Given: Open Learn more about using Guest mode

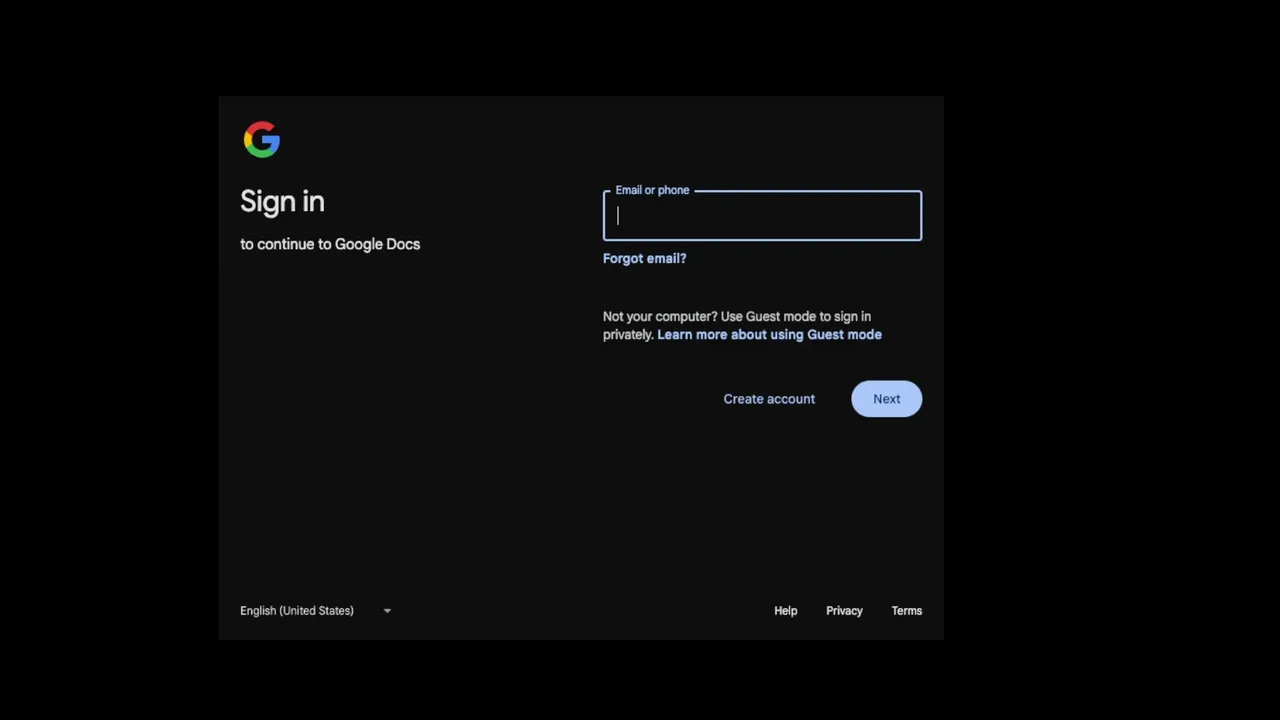Looking at the screenshot, I should tap(769, 335).
